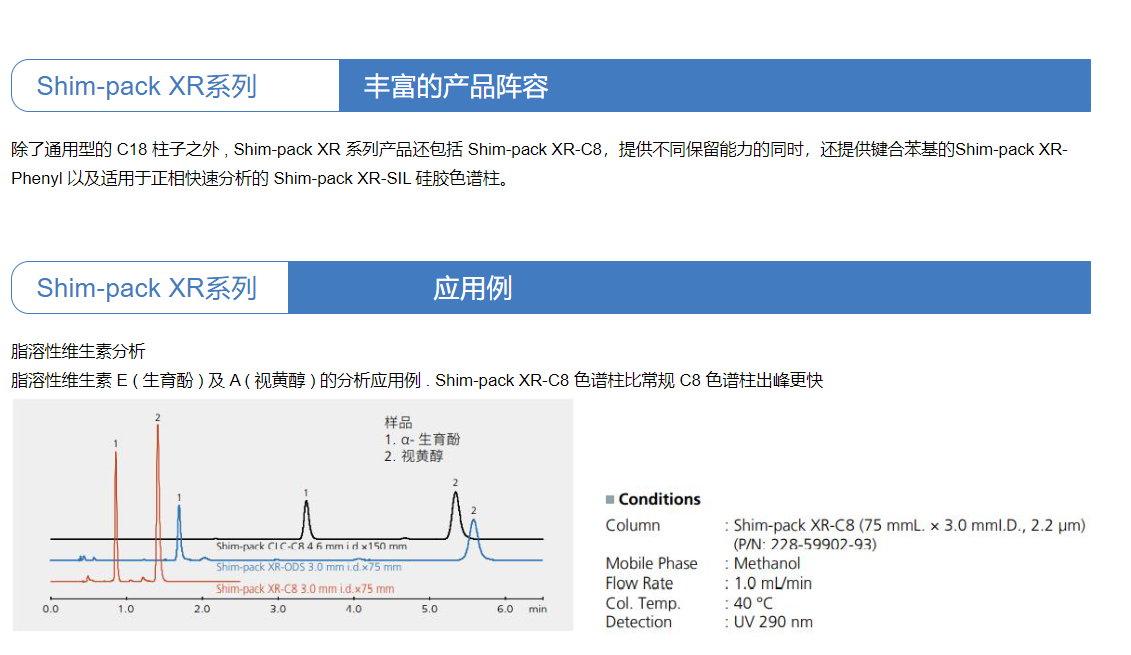This screenshot has width=1131, height=655.
Task: Select the Shim-pack XR系列 label beside 应用例
Action: click(x=147, y=288)
